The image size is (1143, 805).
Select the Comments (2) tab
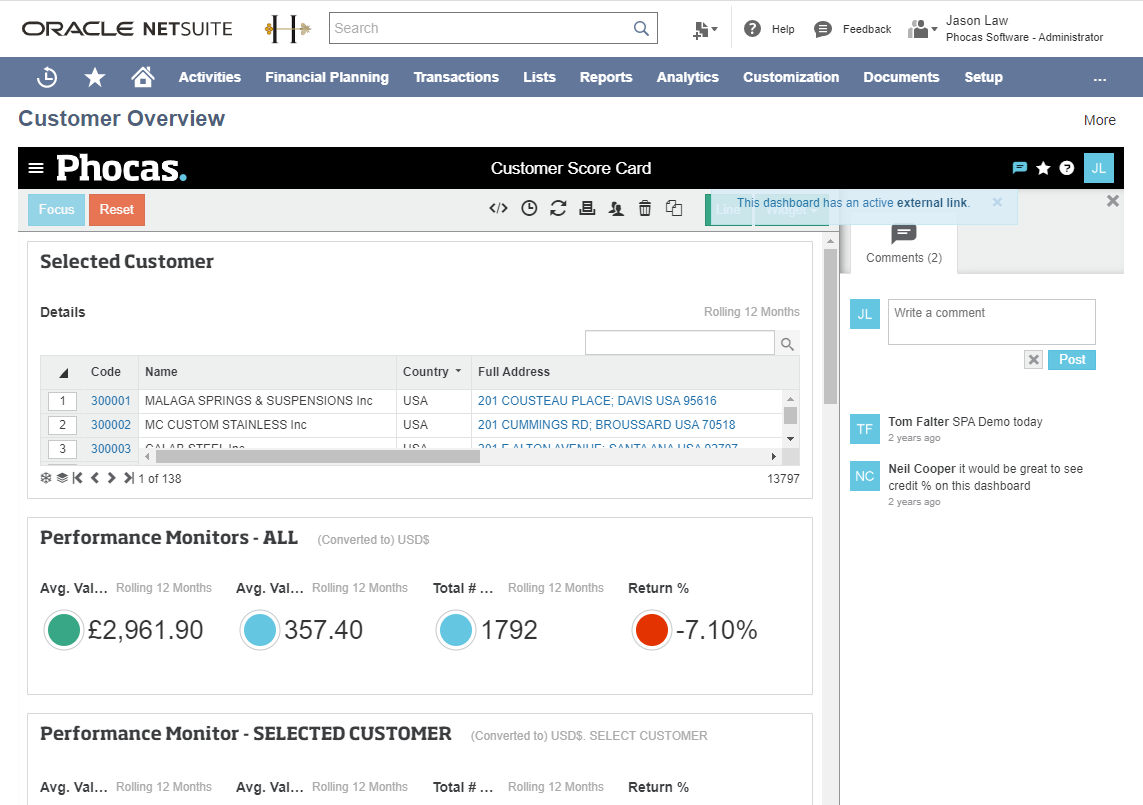(x=904, y=246)
